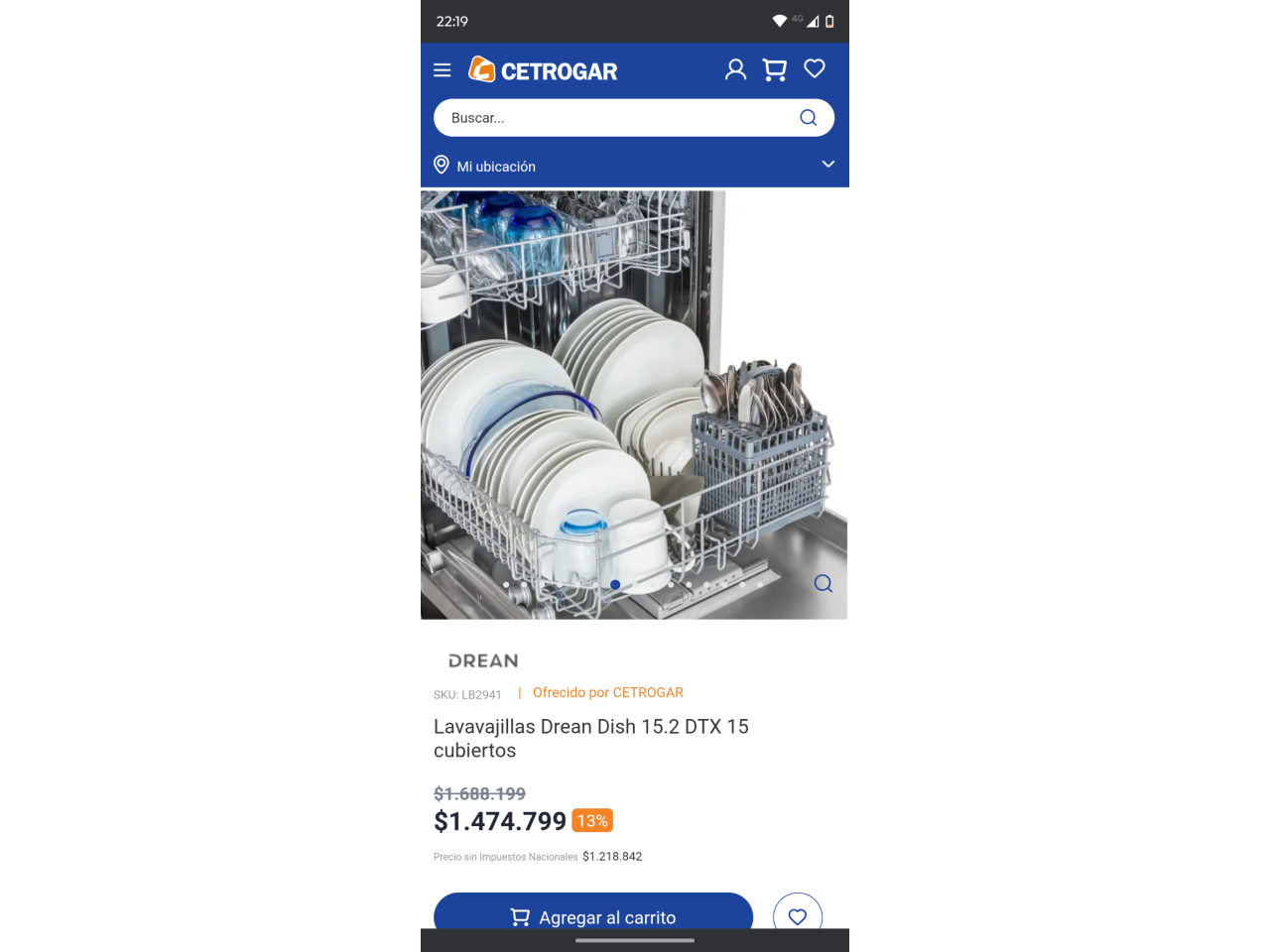Image resolution: width=1270 pixels, height=952 pixels.
Task: Tap the magnifier inside the search bar
Action: [809, 118]
